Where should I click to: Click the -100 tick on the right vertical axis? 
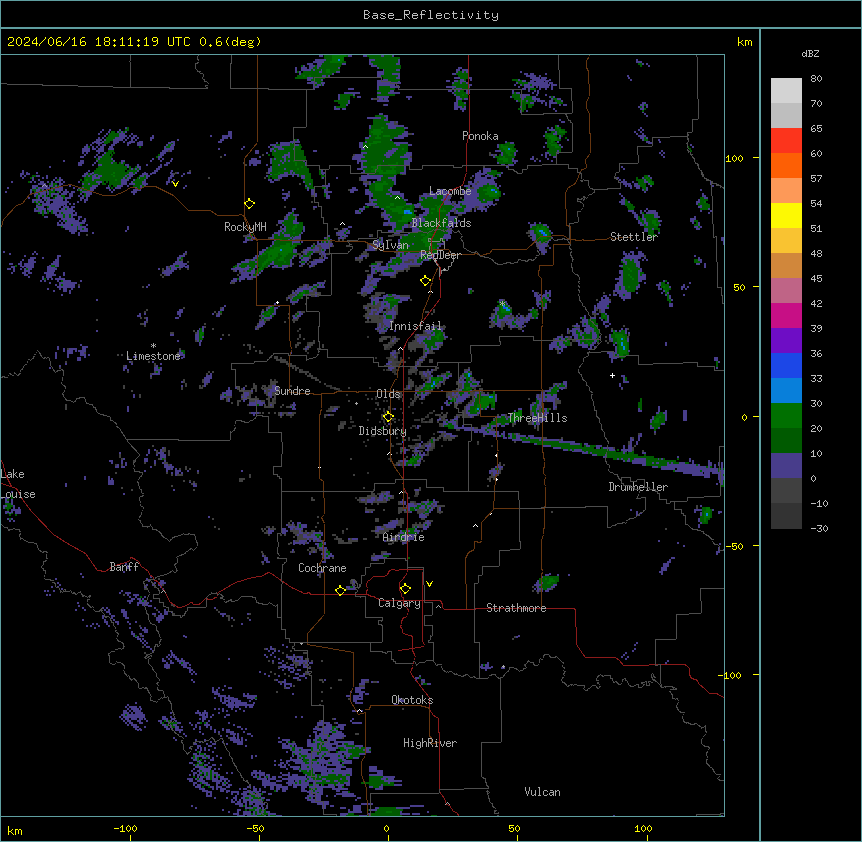point(731,675)
